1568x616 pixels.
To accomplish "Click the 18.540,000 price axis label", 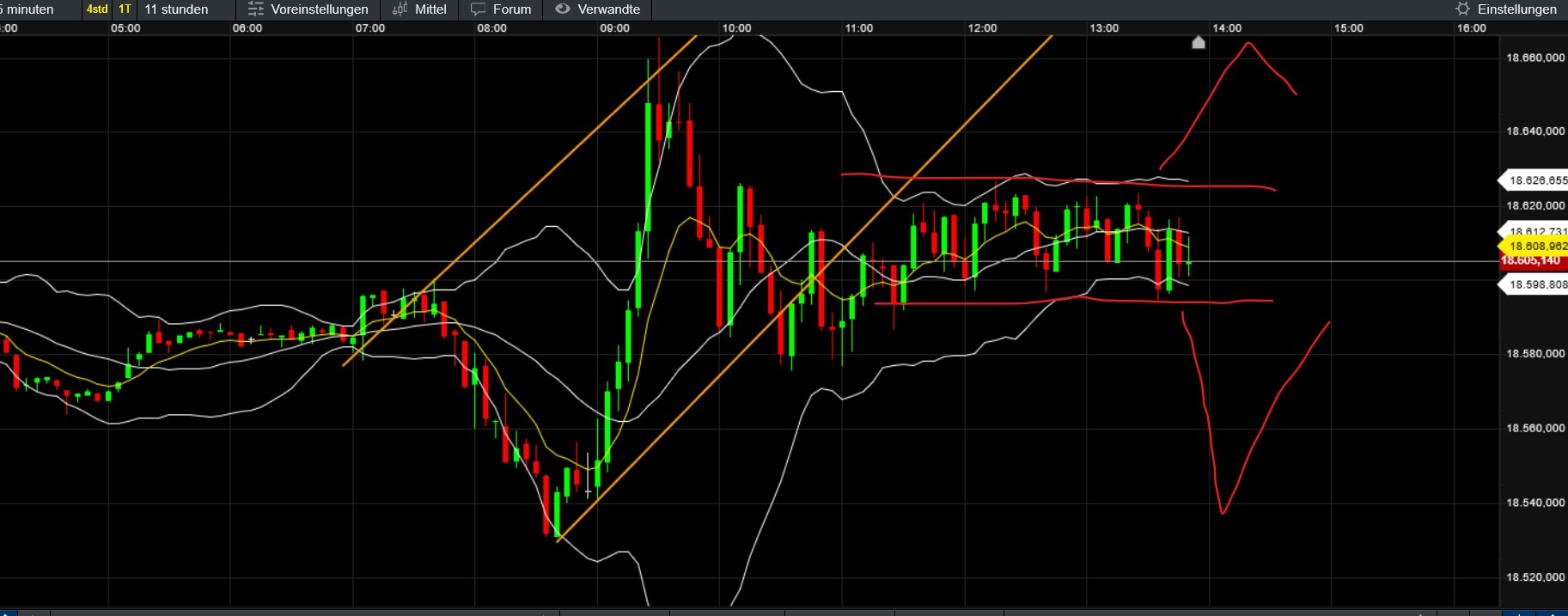I will click(x=1535, y=503).
